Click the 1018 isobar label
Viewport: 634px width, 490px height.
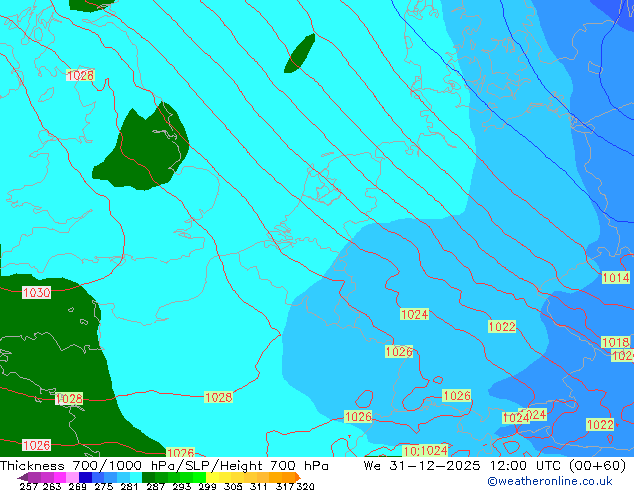(615, 342)
